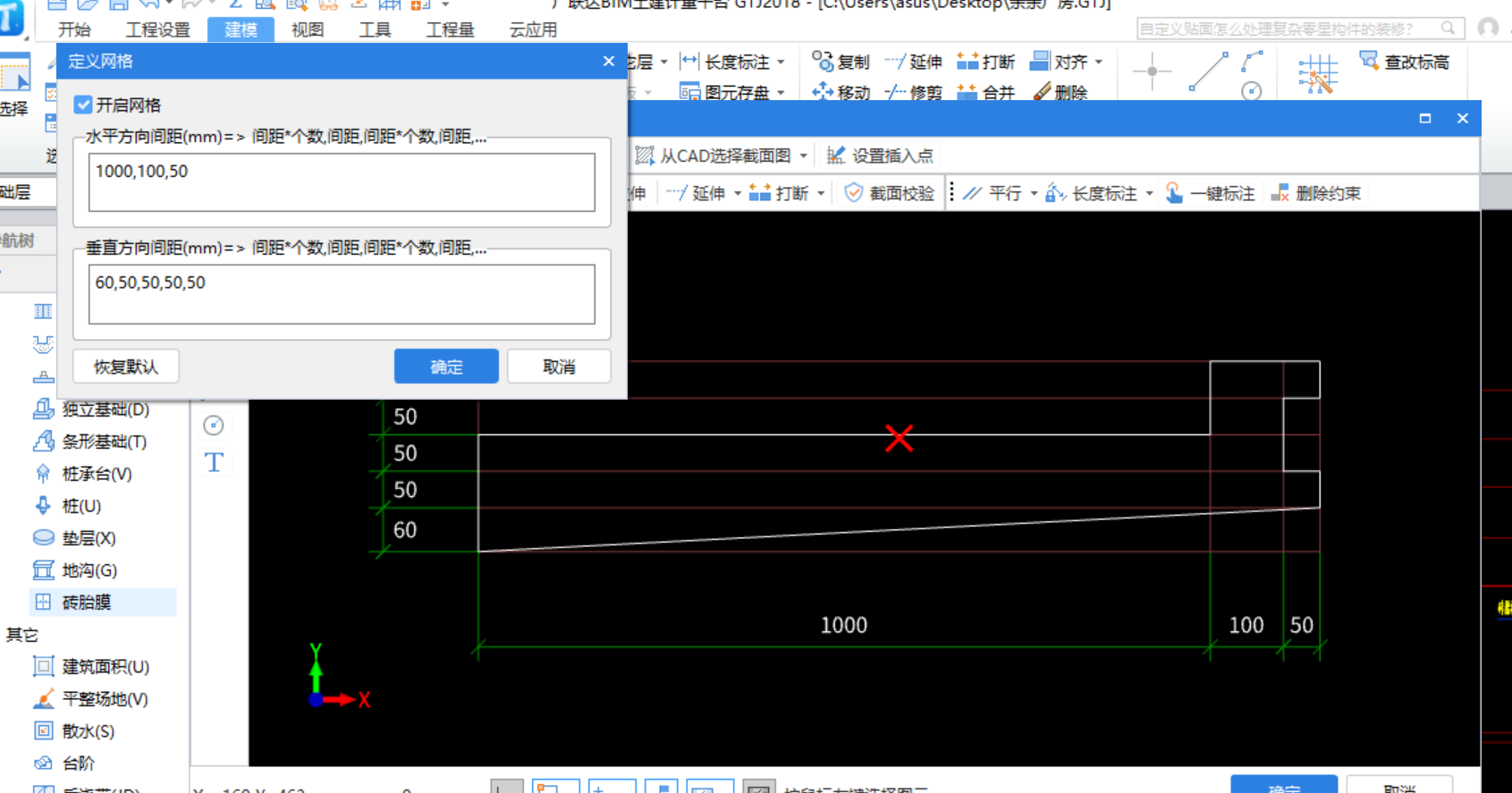1512x793 pixels.
Task: Click the ribbon 打断 break tool
Action: pos(985,62)
